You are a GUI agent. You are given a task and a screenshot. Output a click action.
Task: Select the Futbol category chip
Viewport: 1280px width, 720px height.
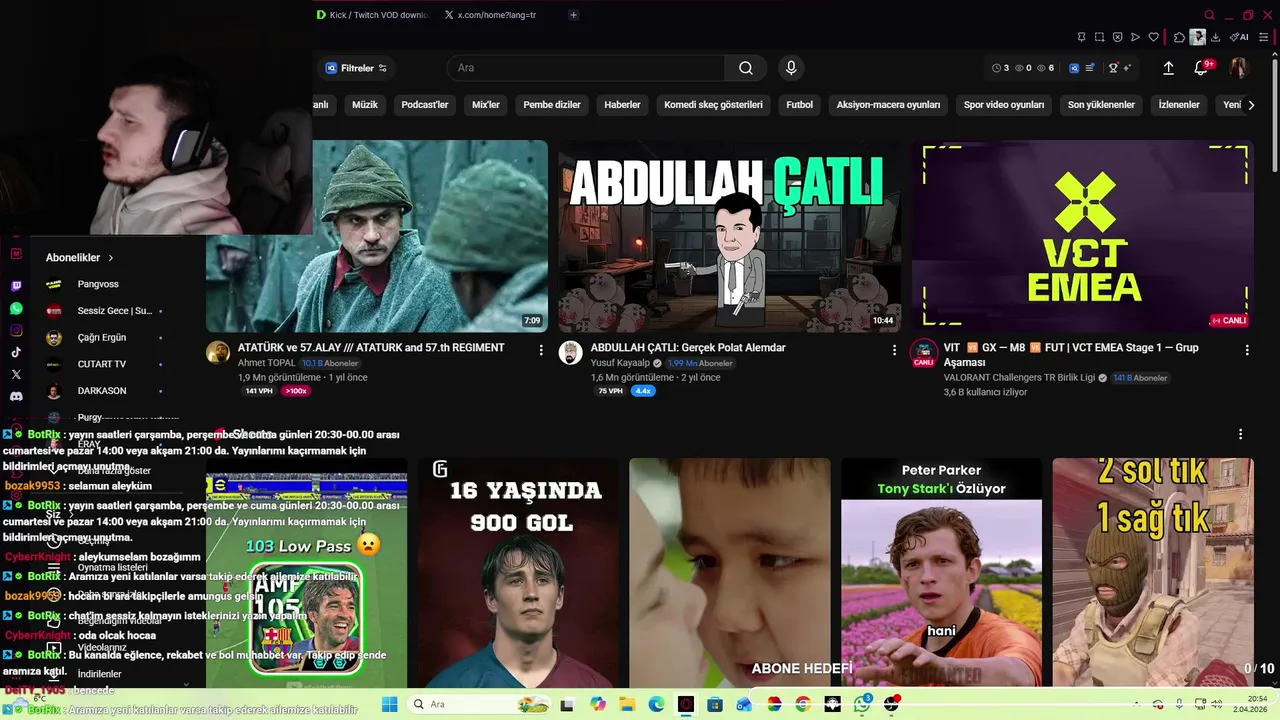point(799,105)
